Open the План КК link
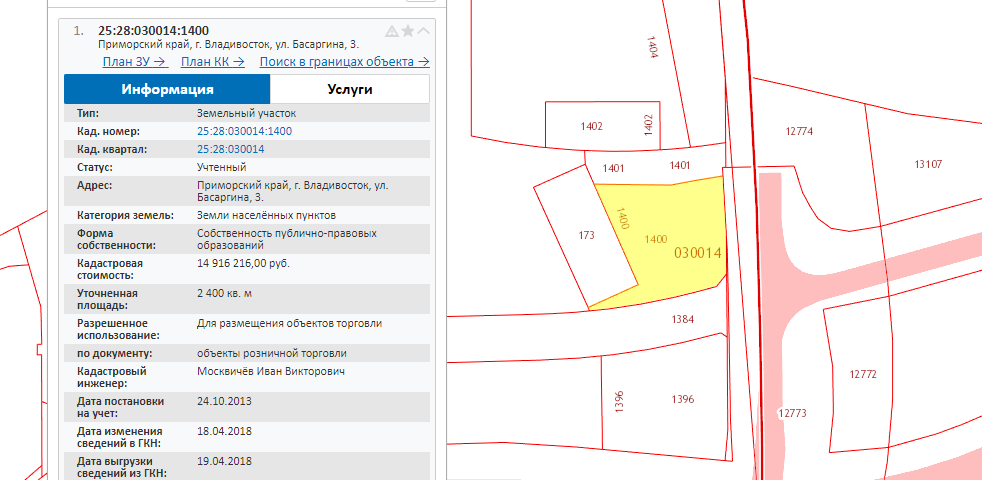The width and height of the screenshot is (982, 480). click(213, 62)
